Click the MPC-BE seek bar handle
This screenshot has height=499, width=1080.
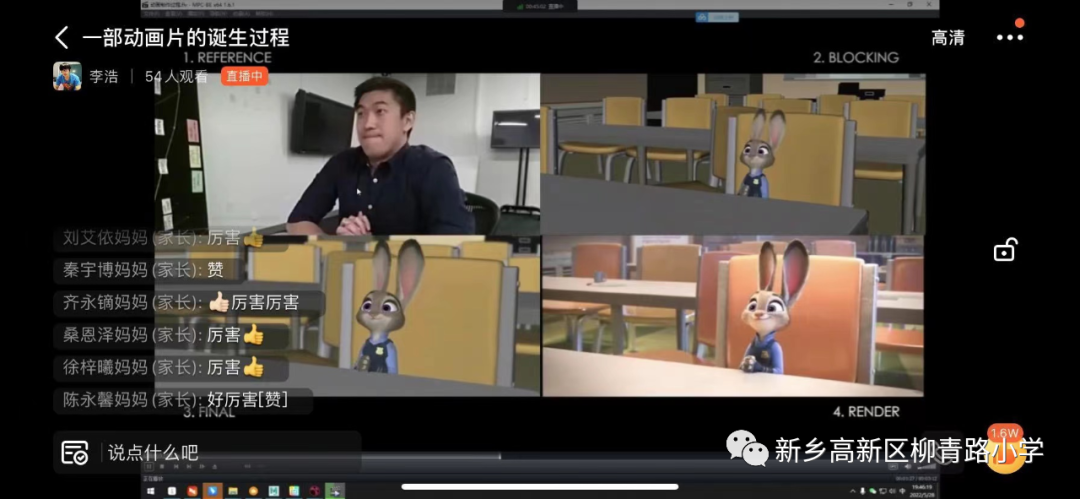coord(501,456)
